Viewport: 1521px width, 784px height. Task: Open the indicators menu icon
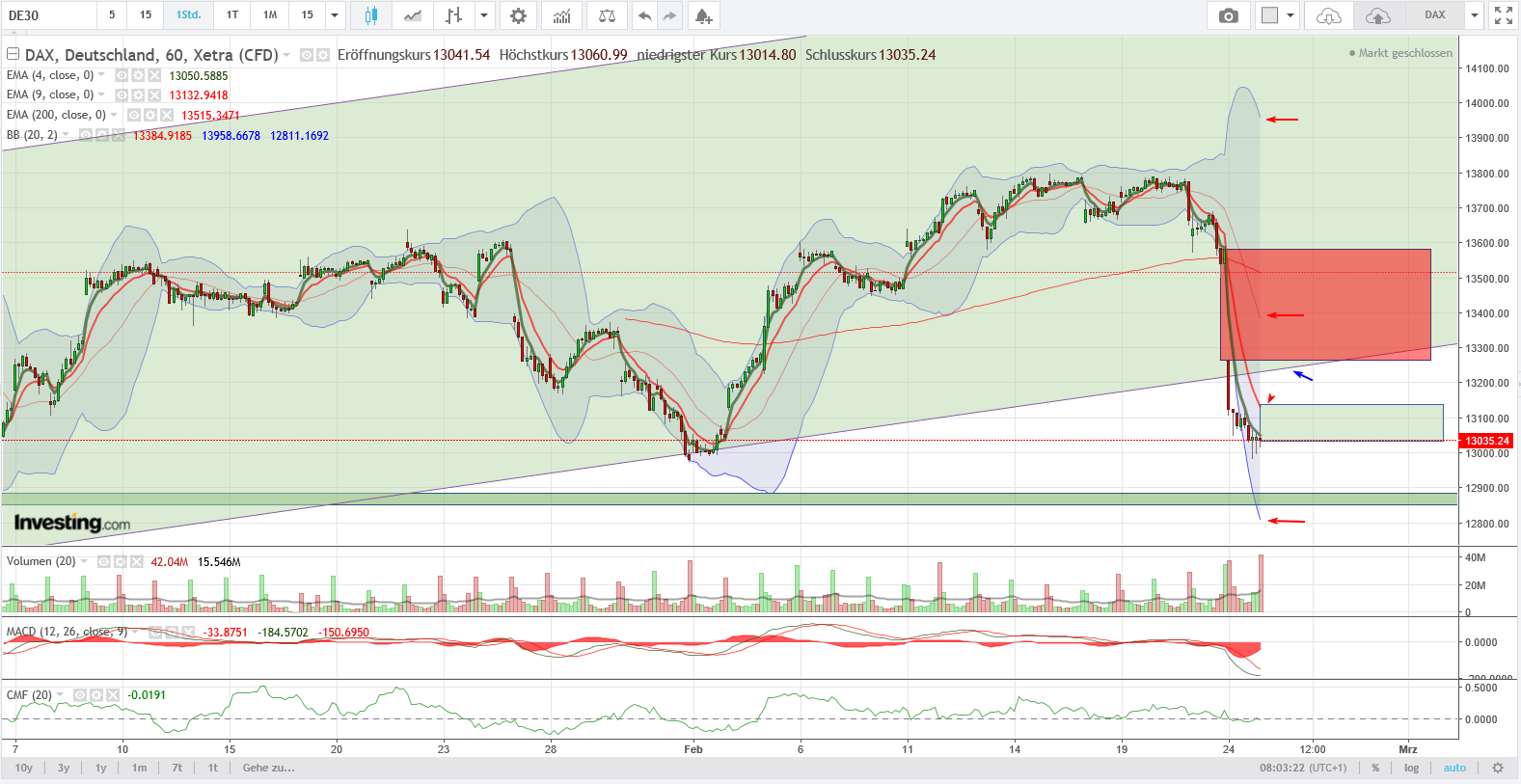coord(561,15)
